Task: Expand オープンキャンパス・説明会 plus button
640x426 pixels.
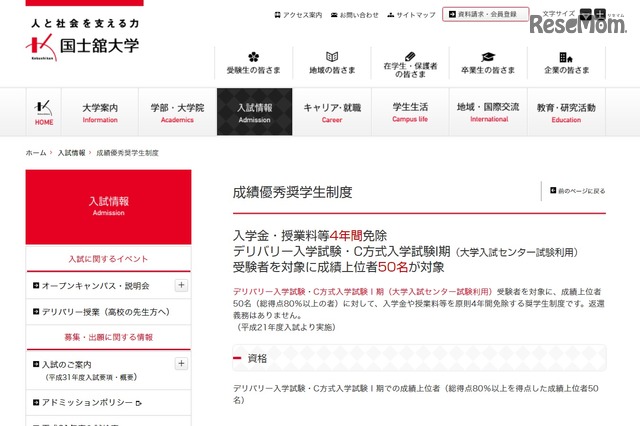Action: coord(181,285)
